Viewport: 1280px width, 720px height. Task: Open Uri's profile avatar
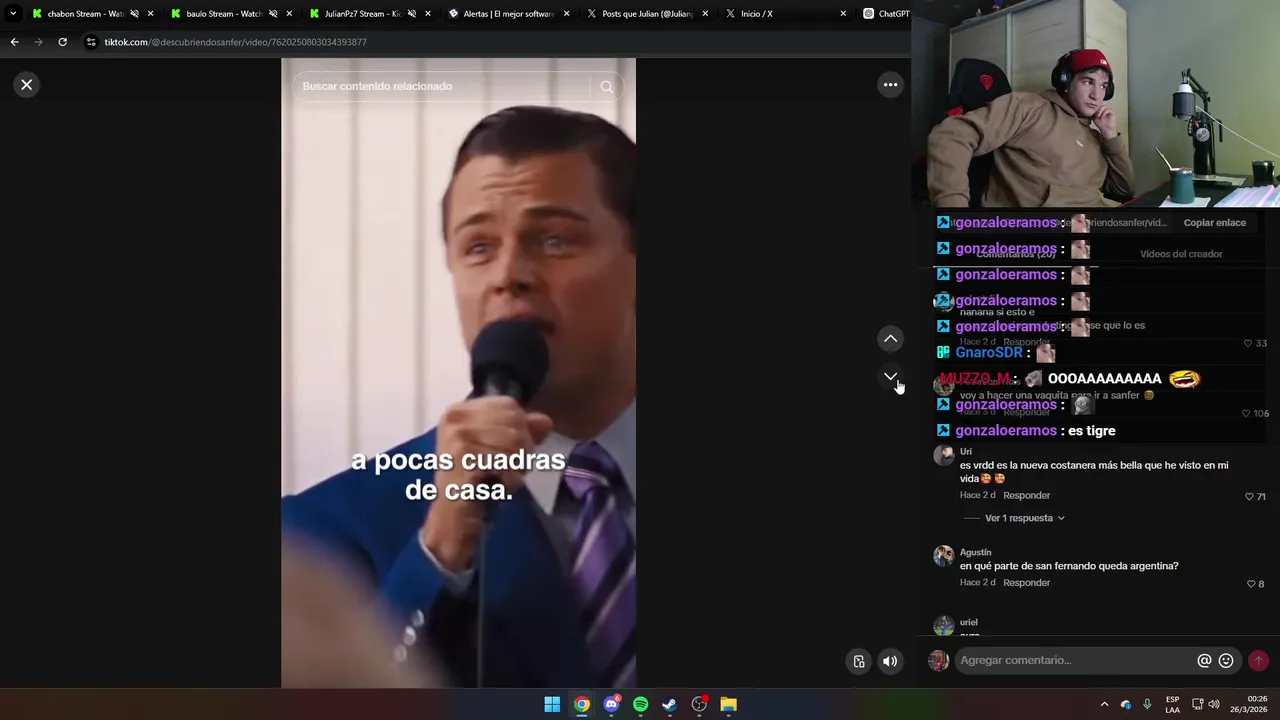943,456
